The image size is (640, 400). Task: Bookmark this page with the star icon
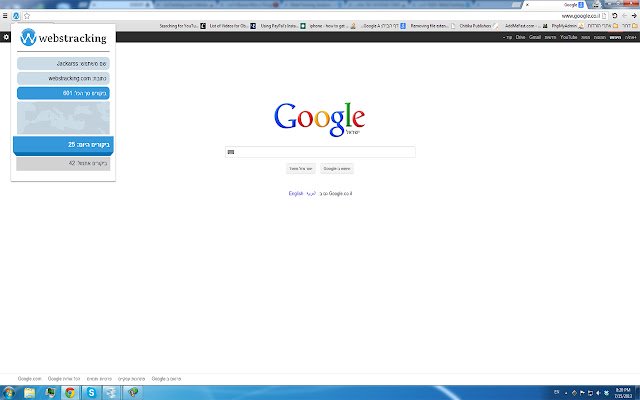[27, 16]
